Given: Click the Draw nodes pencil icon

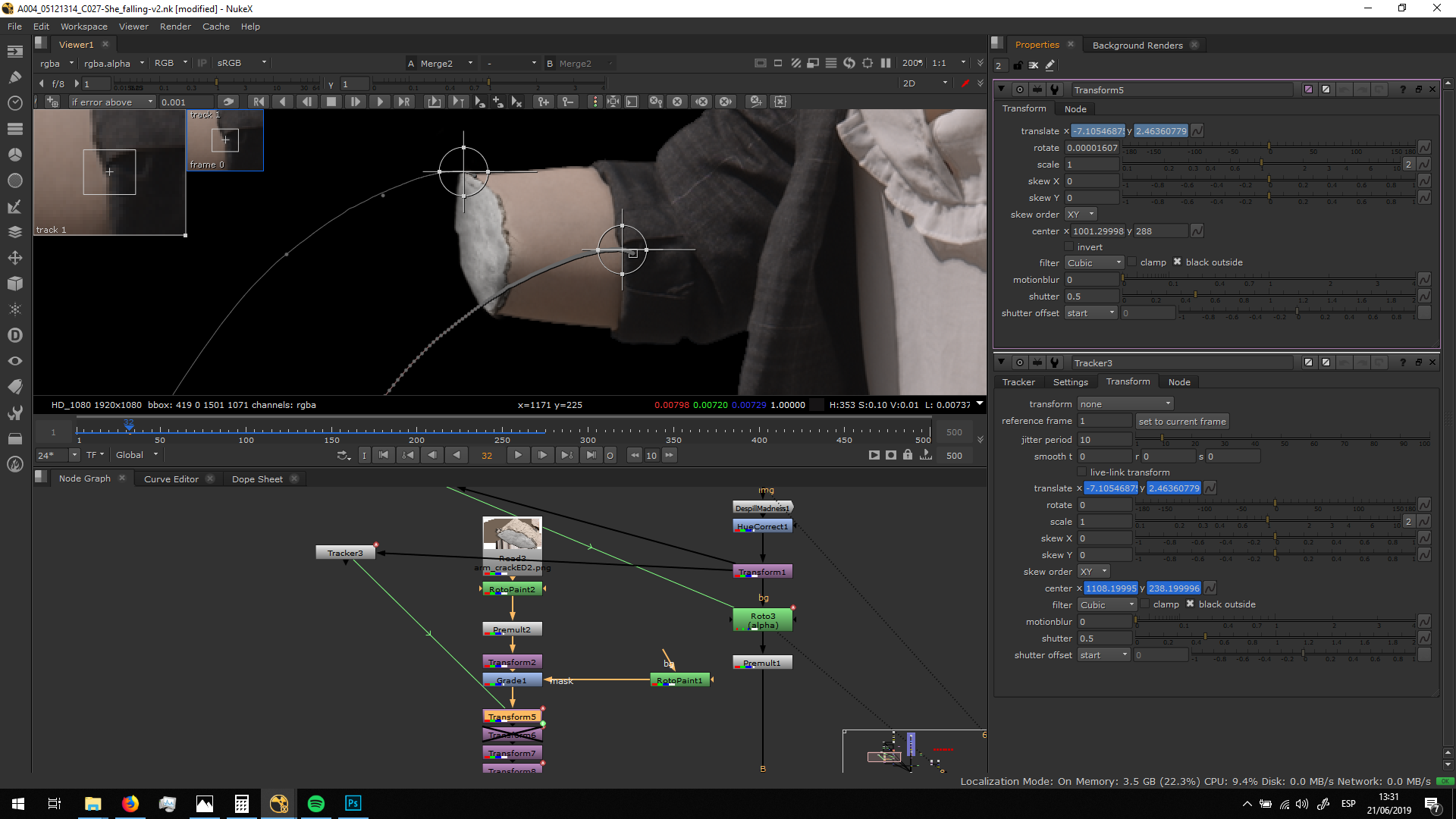Looking at the screenshot, I should coord(14,77).
